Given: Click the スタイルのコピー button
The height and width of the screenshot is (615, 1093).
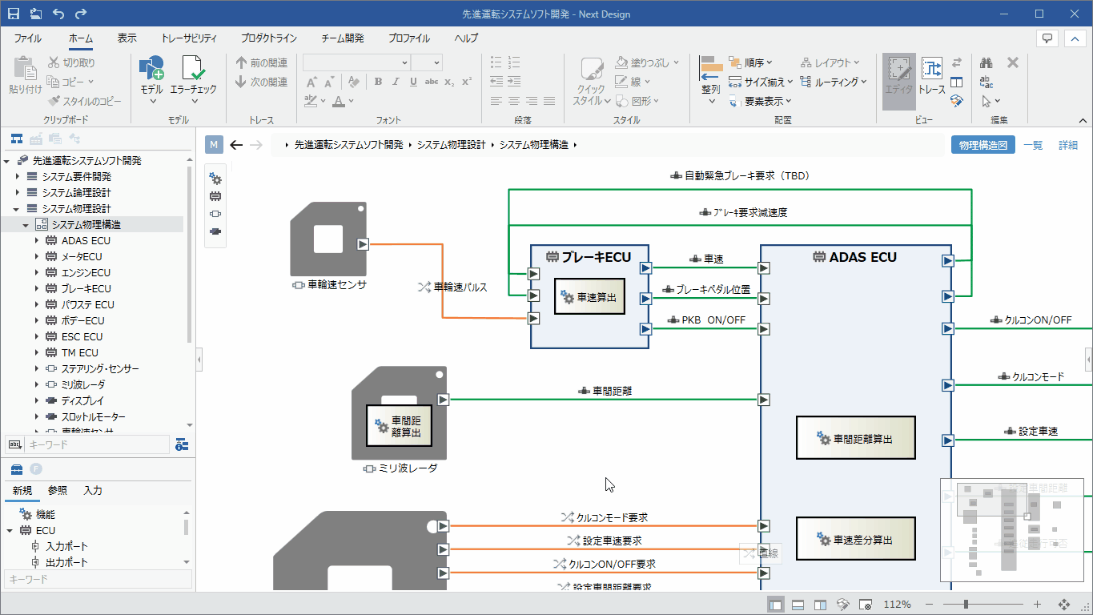Looking at the screenshot, I should point(84,101).
